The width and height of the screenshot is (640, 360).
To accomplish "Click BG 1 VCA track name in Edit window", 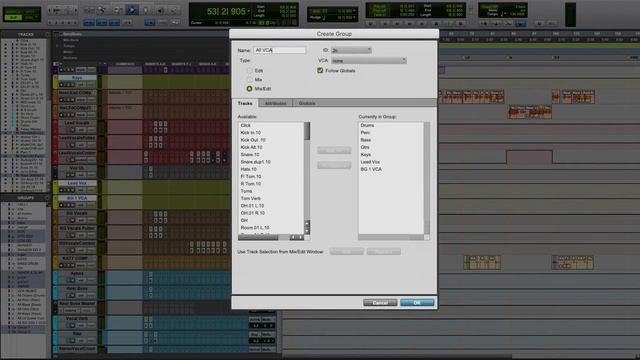I will (x=77, y=198).
